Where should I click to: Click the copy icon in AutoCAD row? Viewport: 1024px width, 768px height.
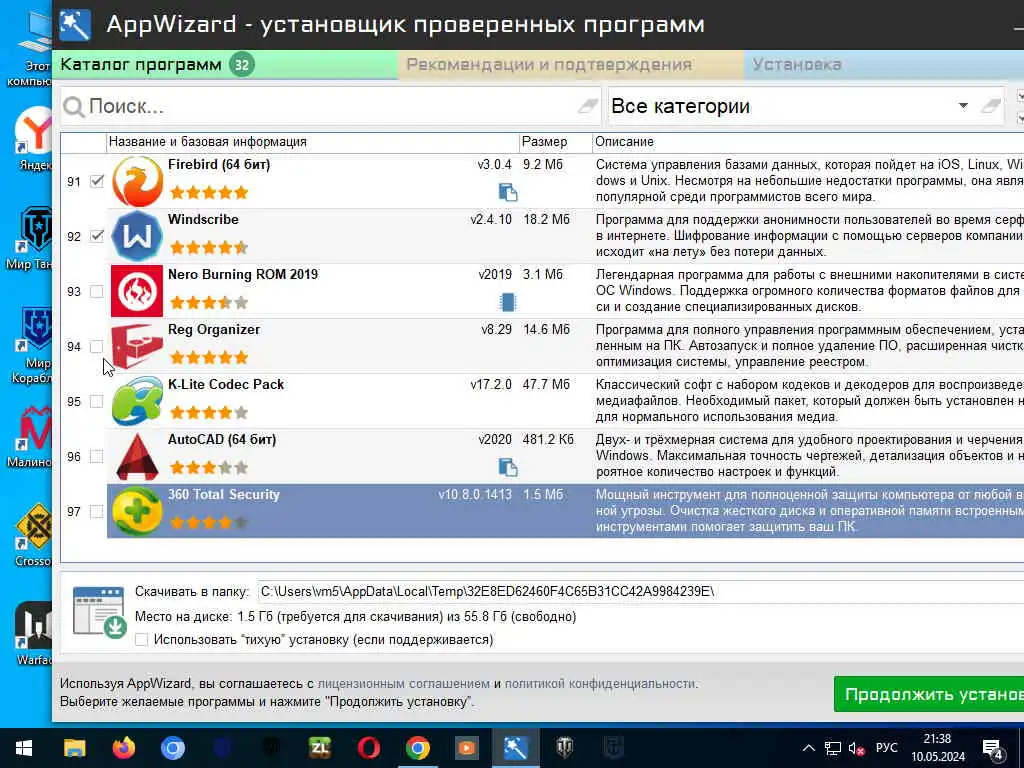coord(507,467)
